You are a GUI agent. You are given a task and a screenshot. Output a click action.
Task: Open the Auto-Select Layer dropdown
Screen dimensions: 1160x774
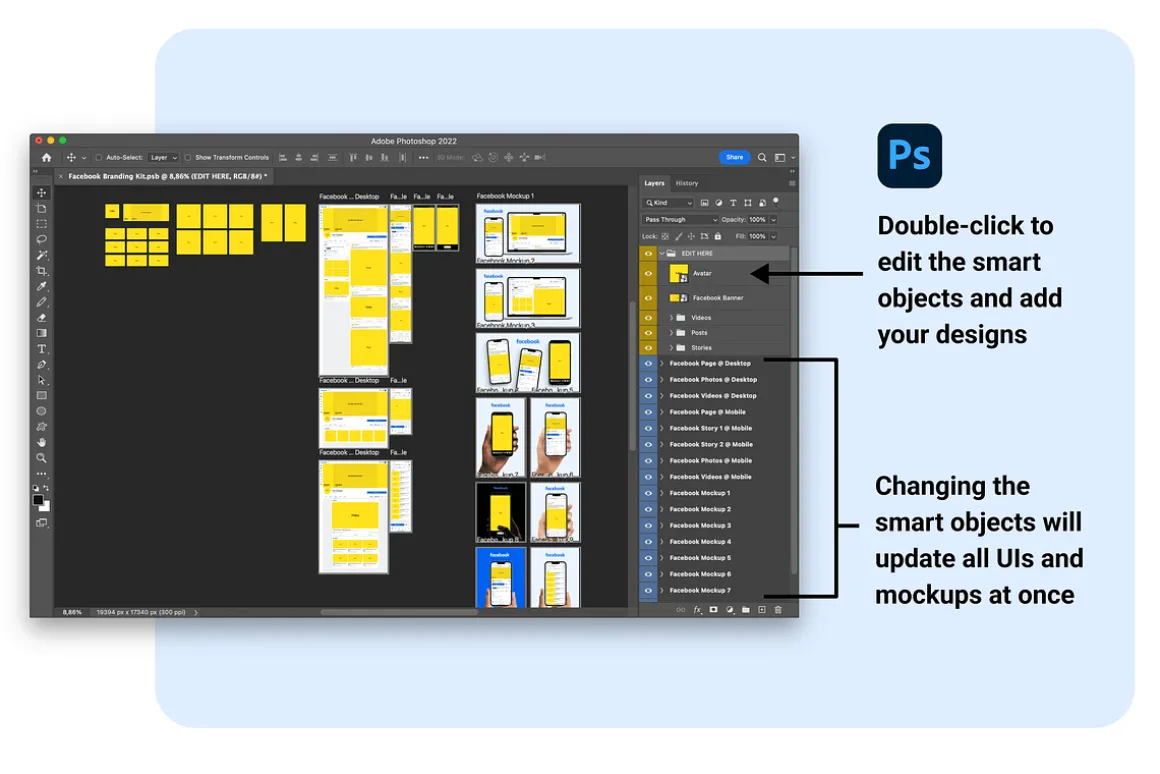[x=163, y=157]
